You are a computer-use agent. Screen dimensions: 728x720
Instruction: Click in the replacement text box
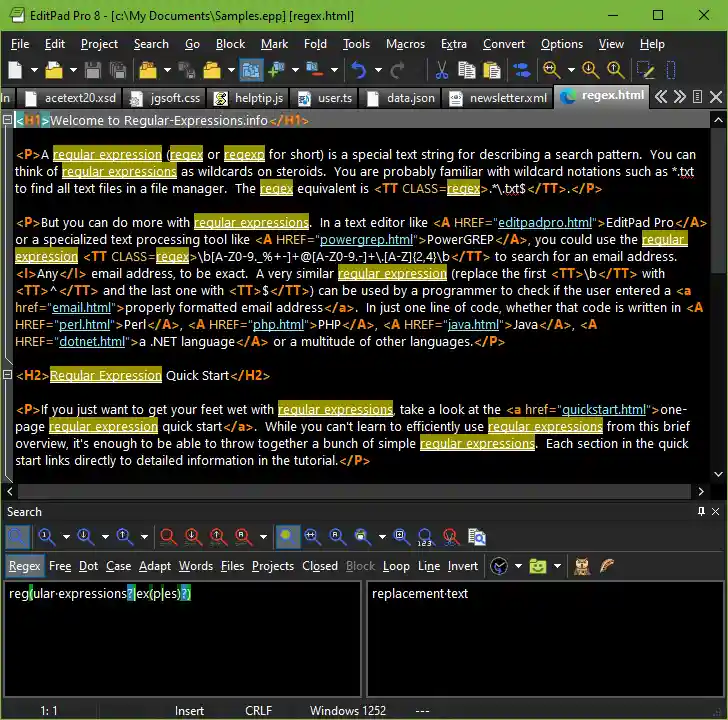coord(546,638)
